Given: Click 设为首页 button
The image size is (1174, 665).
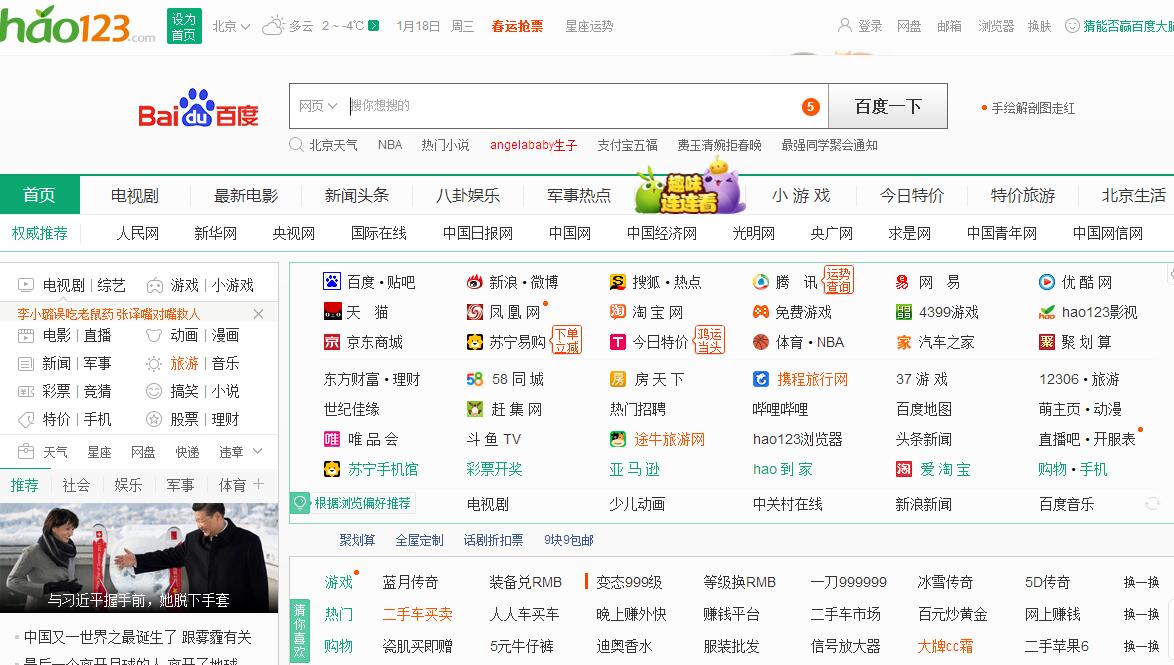Looking at the screenshot, I should [x=183, y=26].
